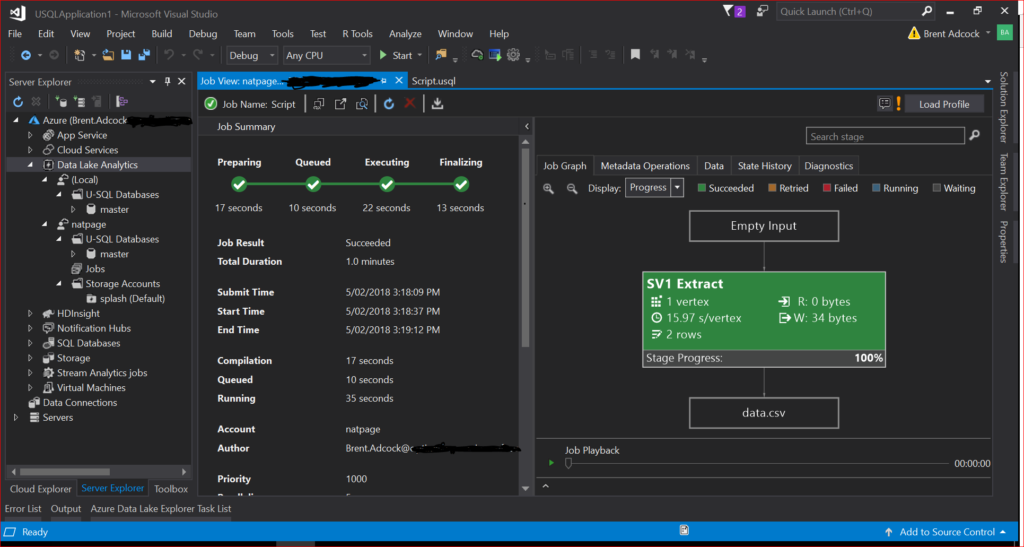
Task: Click the toolbar settings gear icon
Action: click(x=513, y=55)
